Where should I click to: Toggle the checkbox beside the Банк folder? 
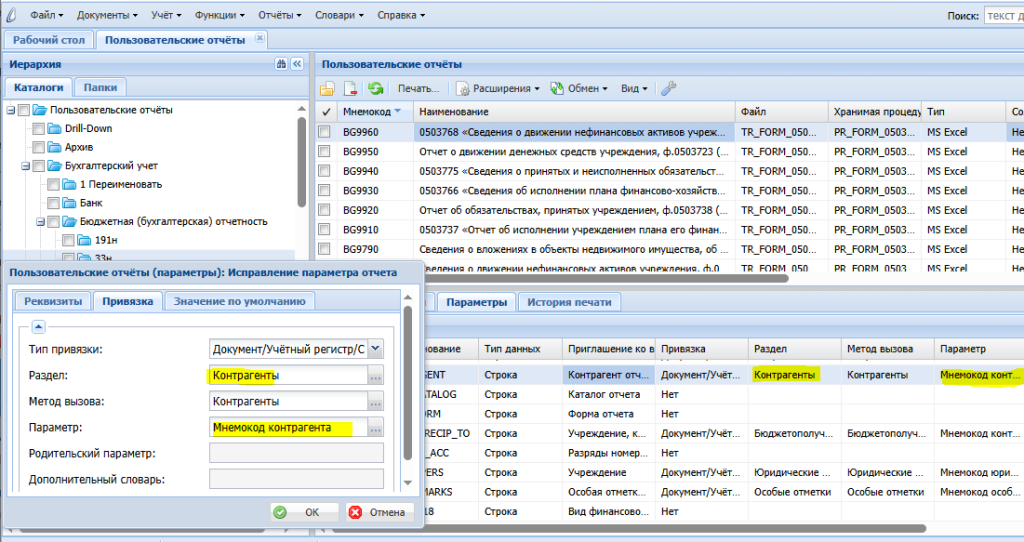54,203
